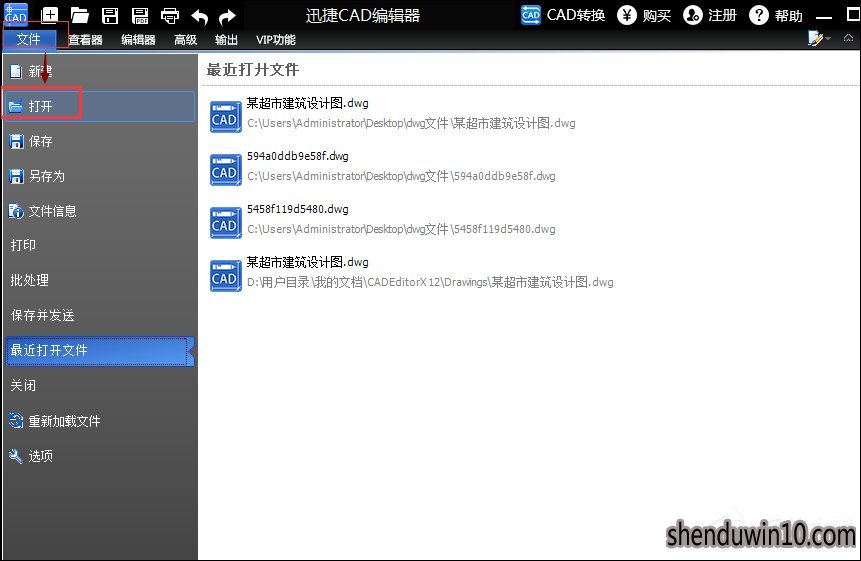Click the CAD app logo icon
Image resolution: width=861 pixels, height=561 pixels.
point(15,14)
